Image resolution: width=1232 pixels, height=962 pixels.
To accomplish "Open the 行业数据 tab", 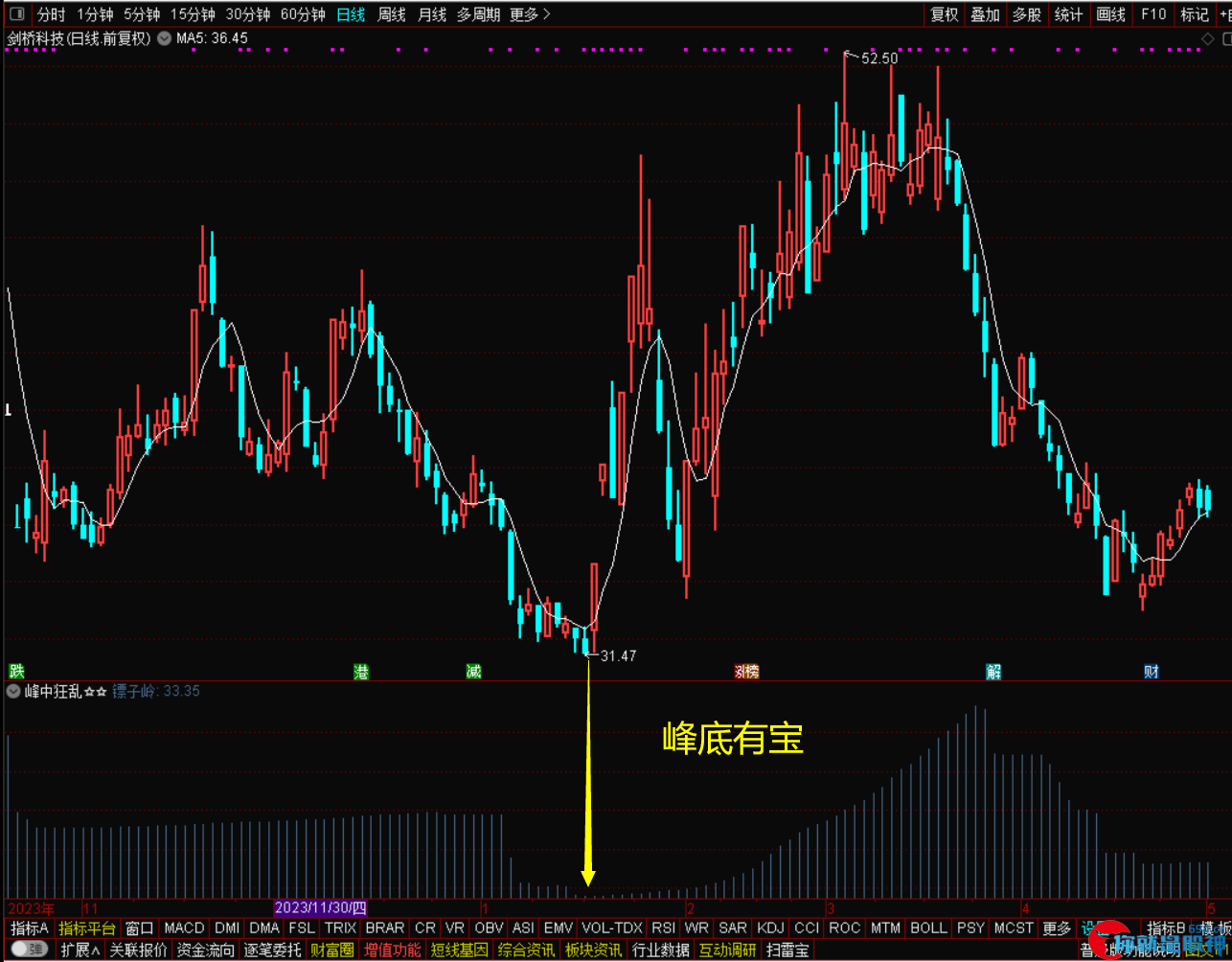I will pyautogui.click(x=660, y=950).
